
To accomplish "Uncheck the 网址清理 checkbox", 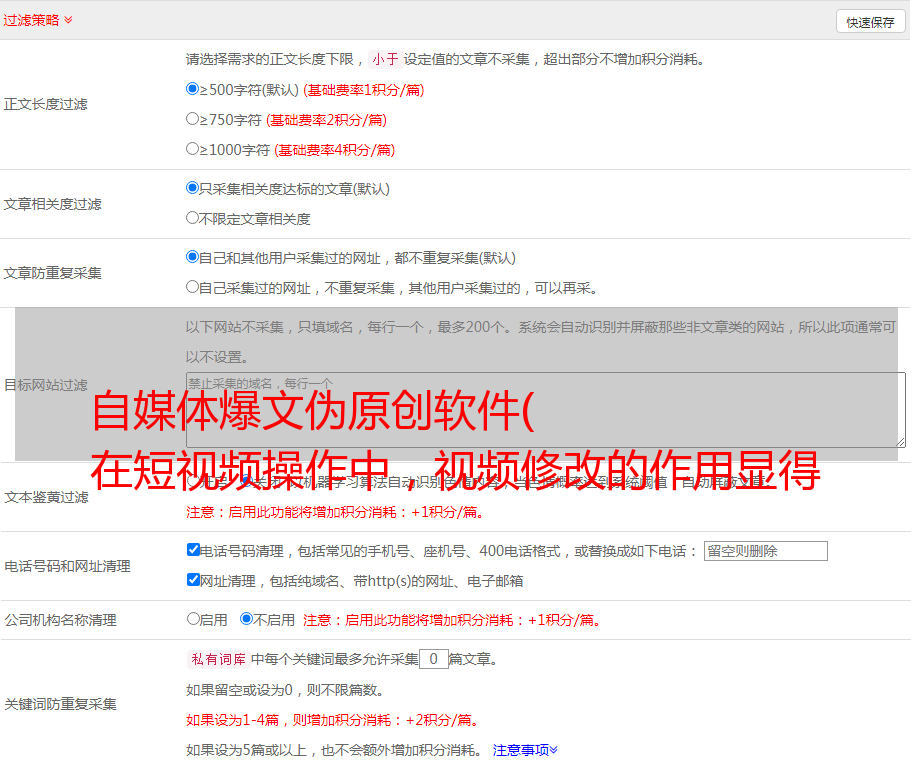I will [193, 580].
